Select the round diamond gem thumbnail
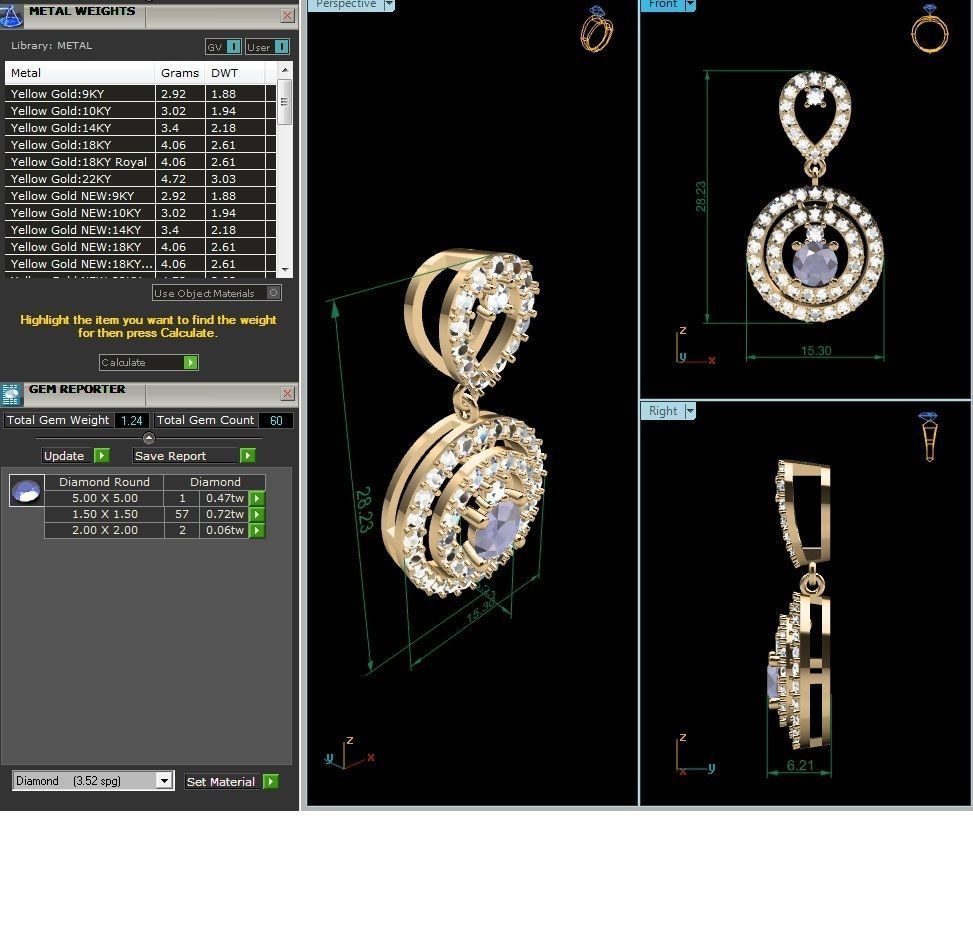973x931 pixels. tap(26, 491)
